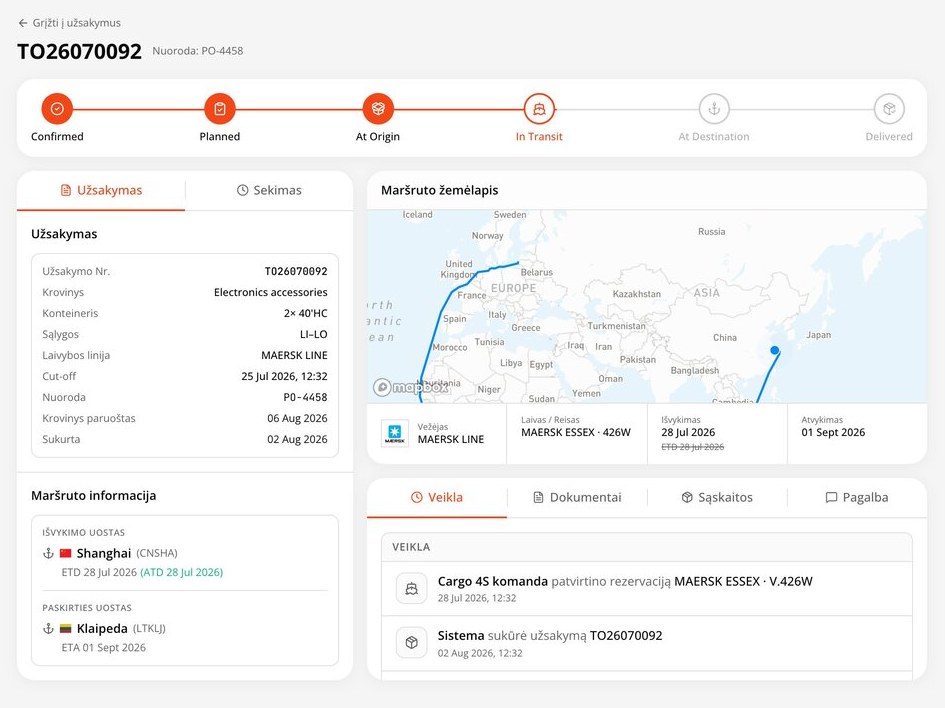This screenshot has height=708, width=945.
Task: Click the green ATD 28 Jul 2026 text
Action: pos(181,572)
